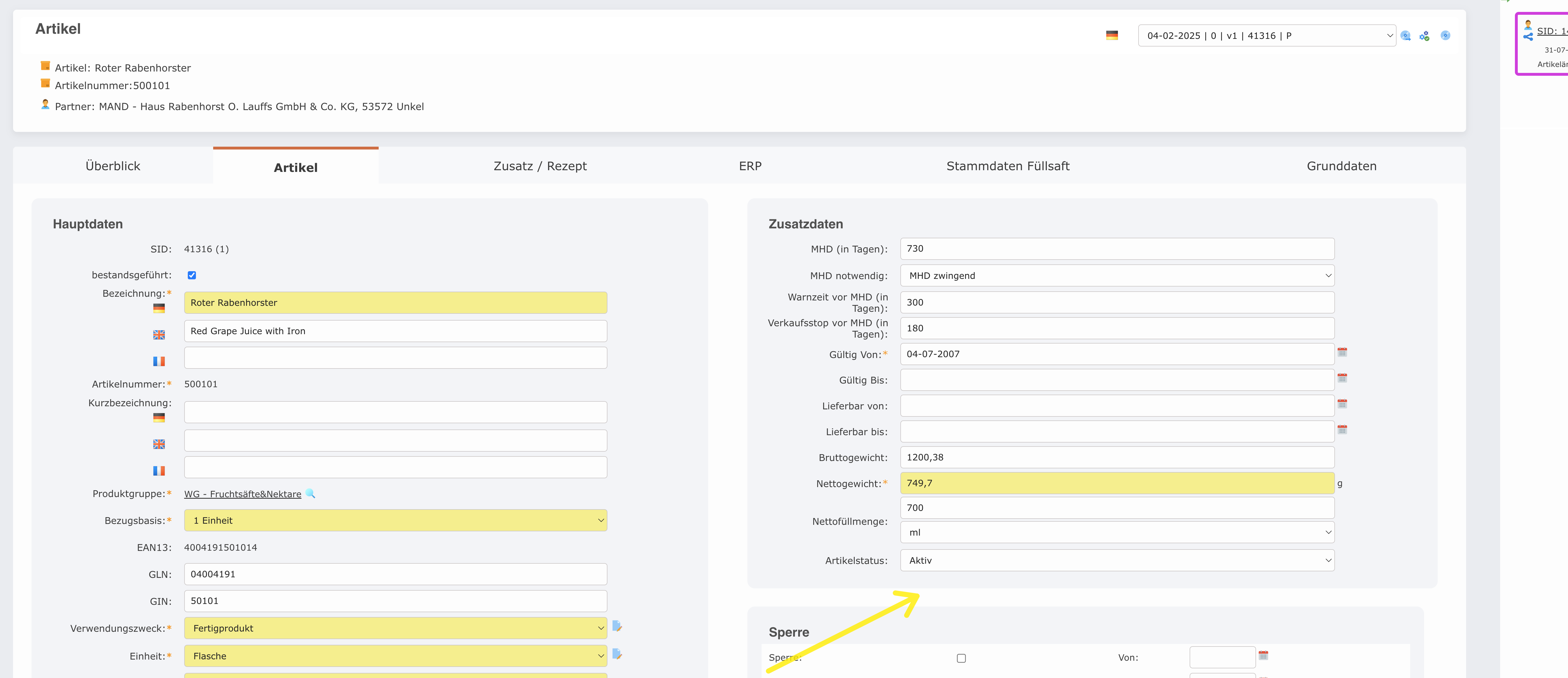The image size is (1568, 678).
Task: Open calendar picker for Lieferbar bis
Action: point(1342,429)
